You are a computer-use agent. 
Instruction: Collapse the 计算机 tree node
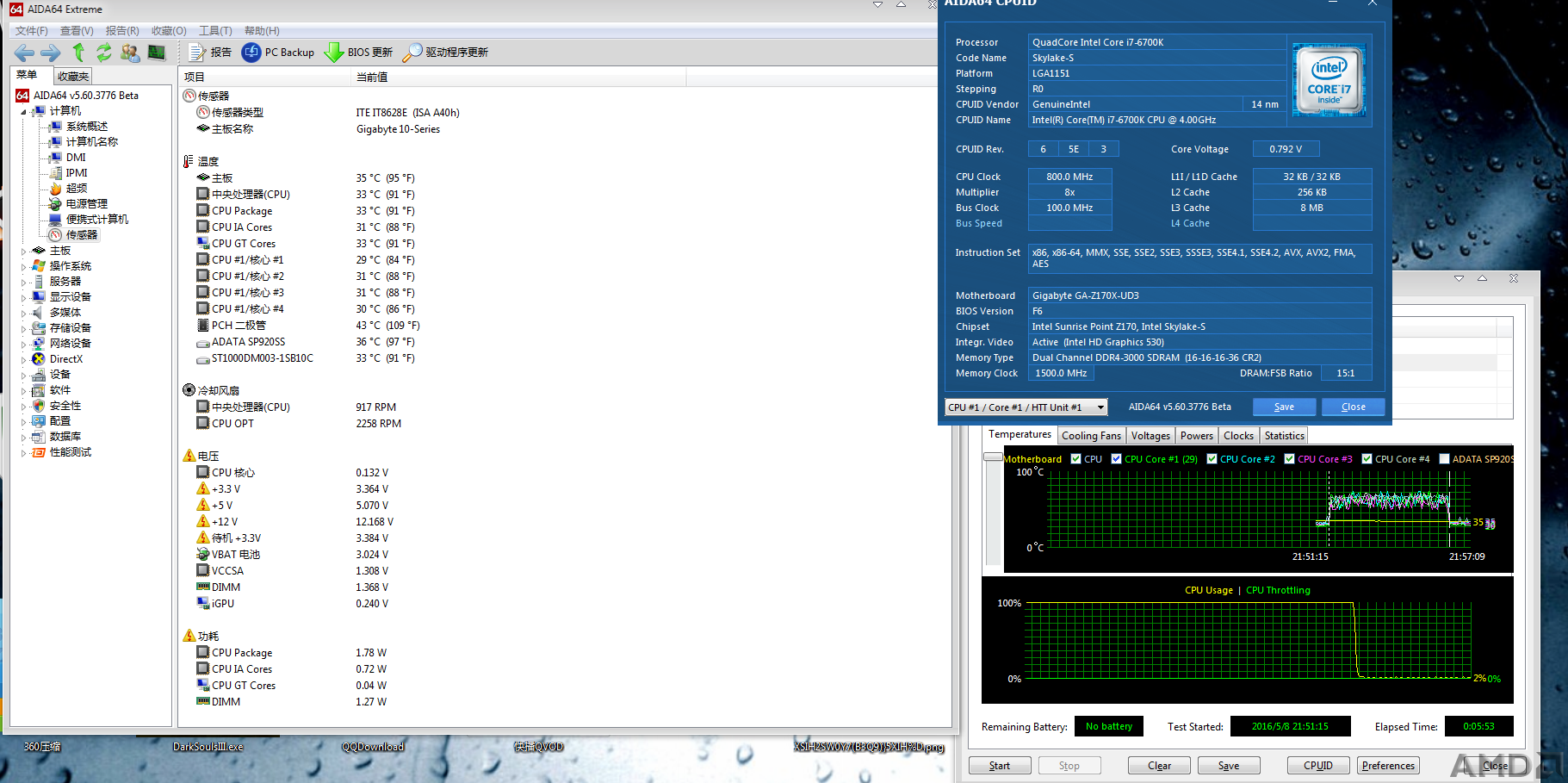pos(24,112)
